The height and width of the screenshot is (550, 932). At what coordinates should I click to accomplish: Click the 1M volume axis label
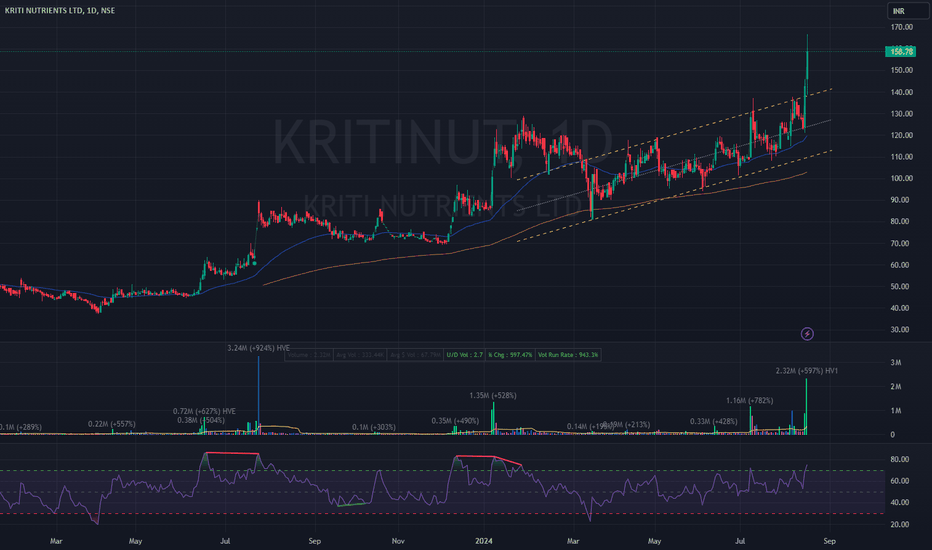pyautogui.click(x=896, y=411)
